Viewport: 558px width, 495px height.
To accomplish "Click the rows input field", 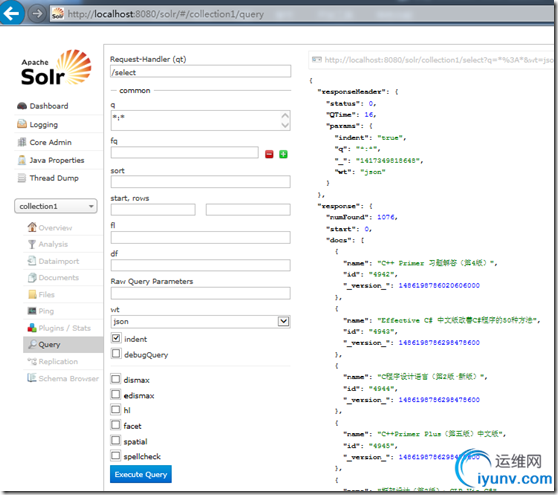I will (248, 209).
